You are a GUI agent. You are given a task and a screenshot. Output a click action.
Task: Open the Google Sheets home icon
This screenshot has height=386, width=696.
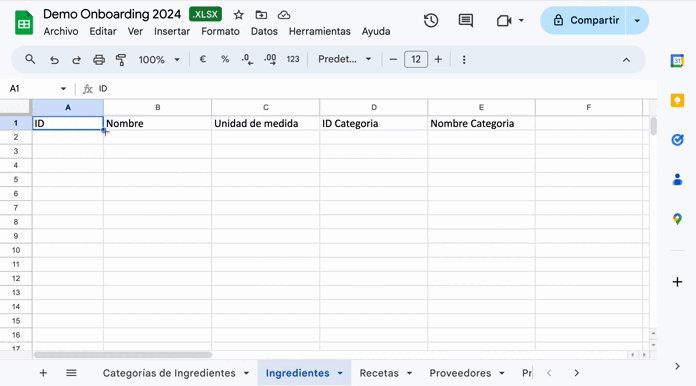pyautogui.click(x=24, y=22)
